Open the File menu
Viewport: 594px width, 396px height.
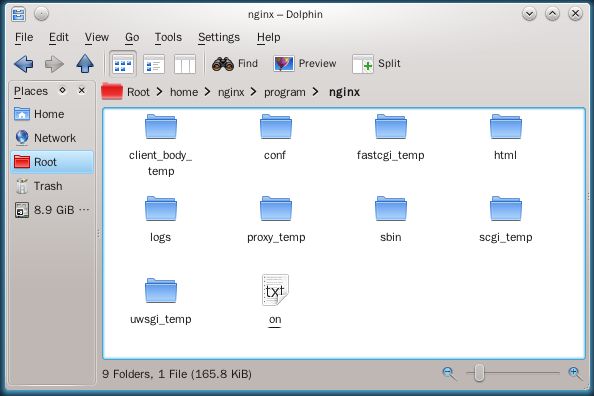(24, 37)
